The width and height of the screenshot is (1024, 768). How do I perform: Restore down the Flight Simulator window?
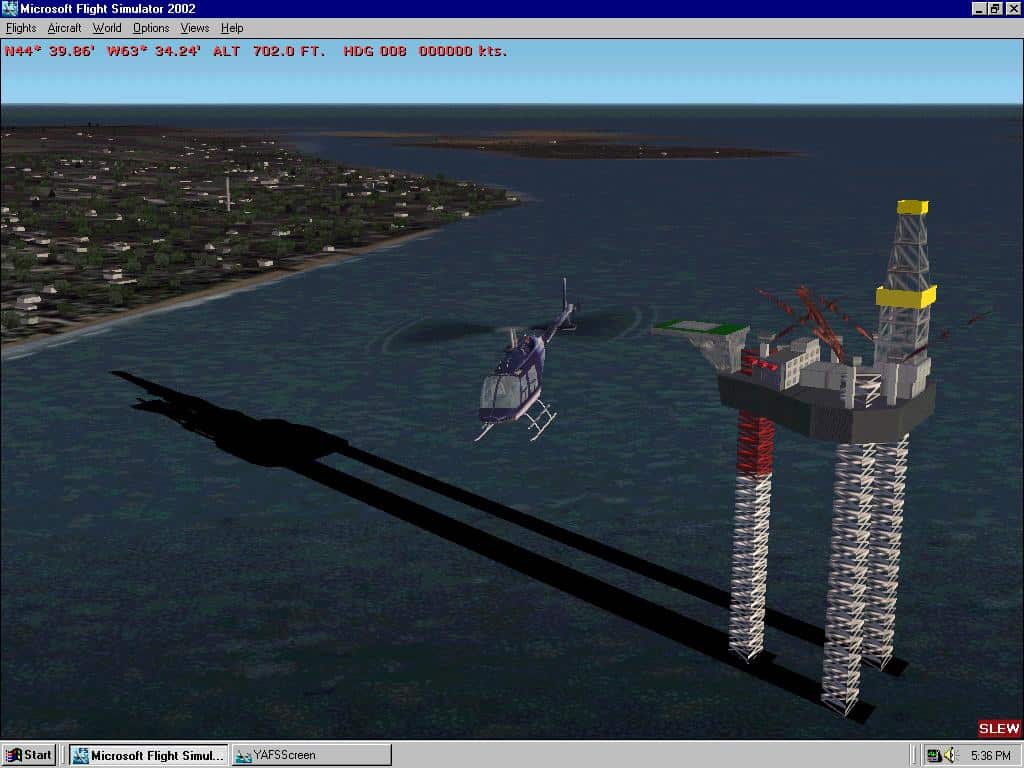pos(995,9)
